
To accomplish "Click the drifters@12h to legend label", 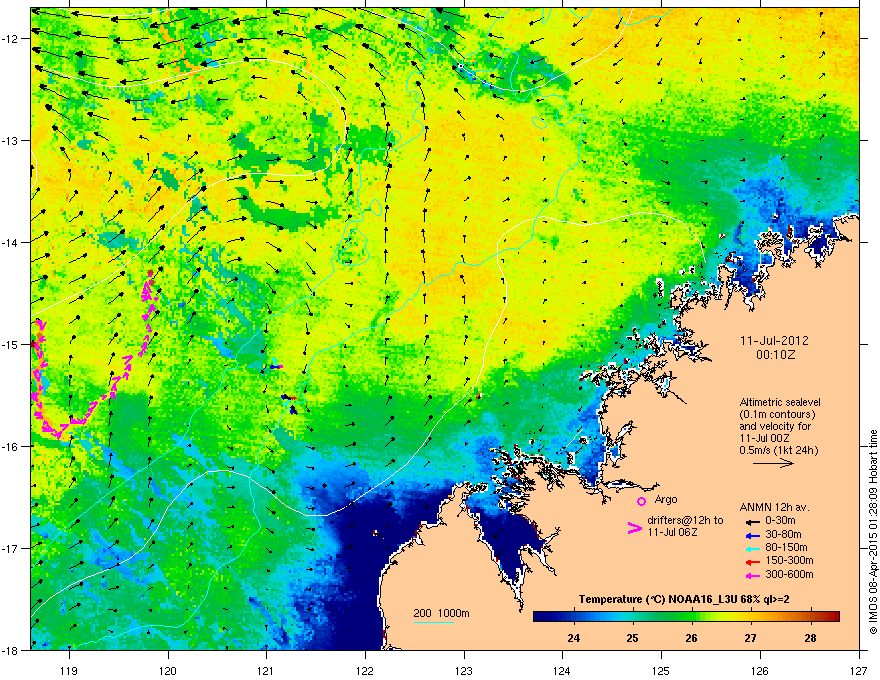I will tap(685, 521).
